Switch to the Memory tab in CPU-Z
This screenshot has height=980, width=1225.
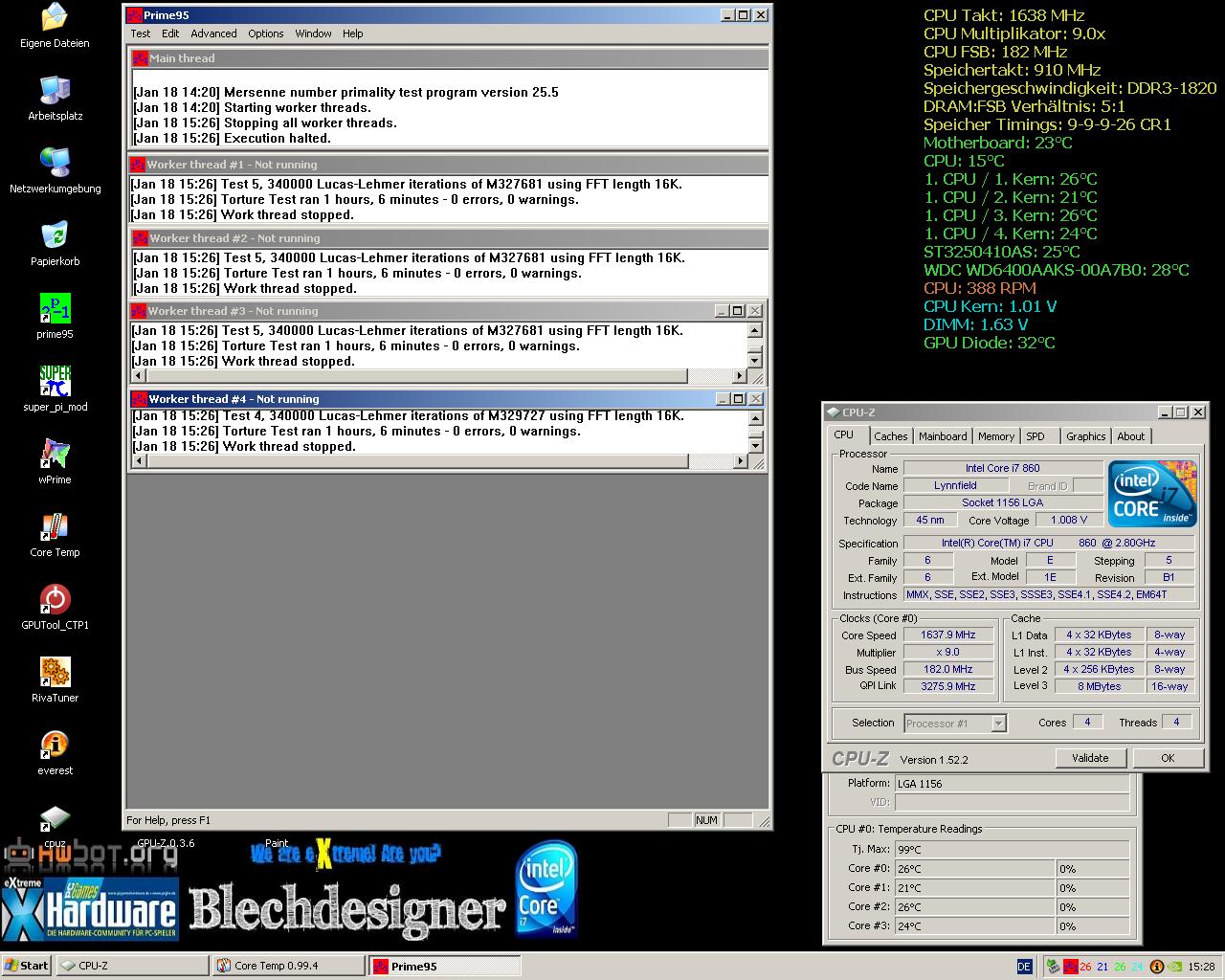(996, 436)
